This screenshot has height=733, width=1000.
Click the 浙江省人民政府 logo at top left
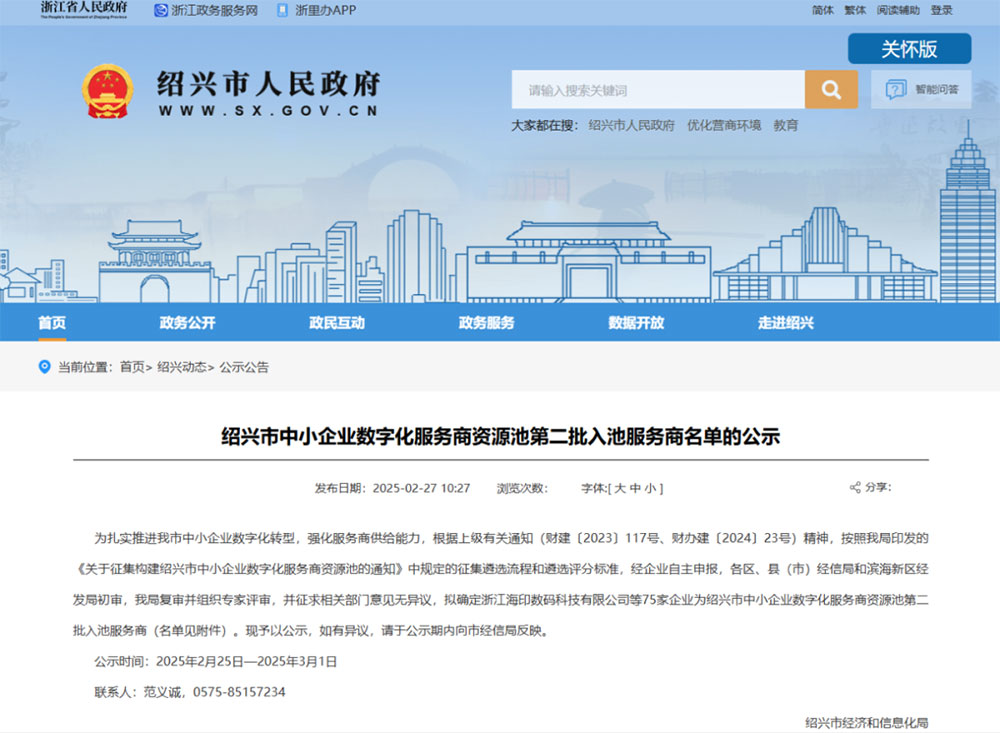pyautogui.click(x=84, y=9)
